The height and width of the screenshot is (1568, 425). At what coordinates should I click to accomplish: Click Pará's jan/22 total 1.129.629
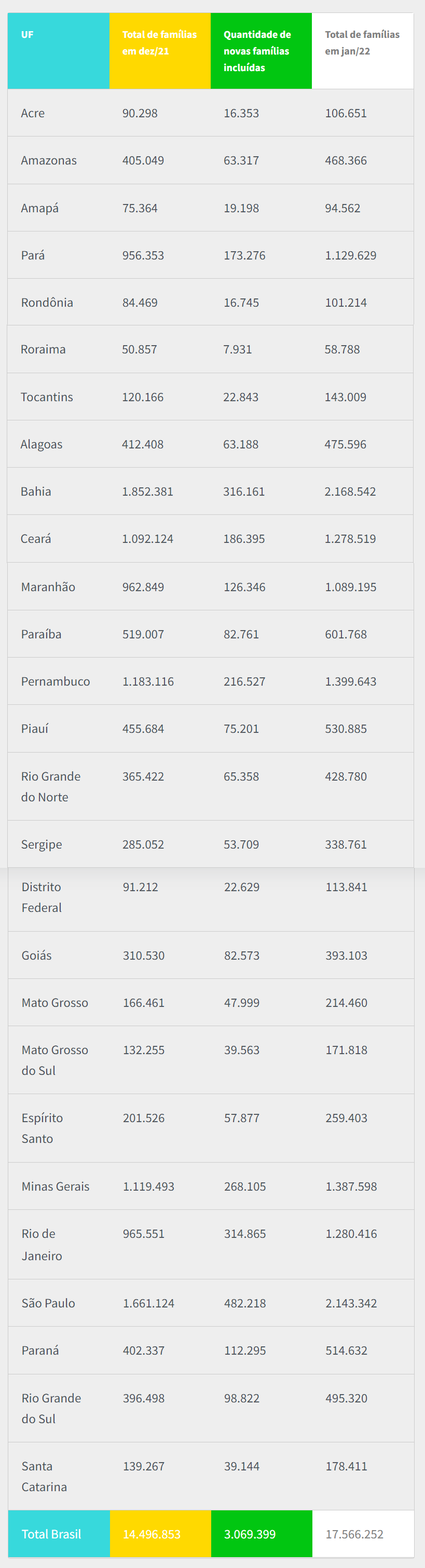tap(350, 256)
